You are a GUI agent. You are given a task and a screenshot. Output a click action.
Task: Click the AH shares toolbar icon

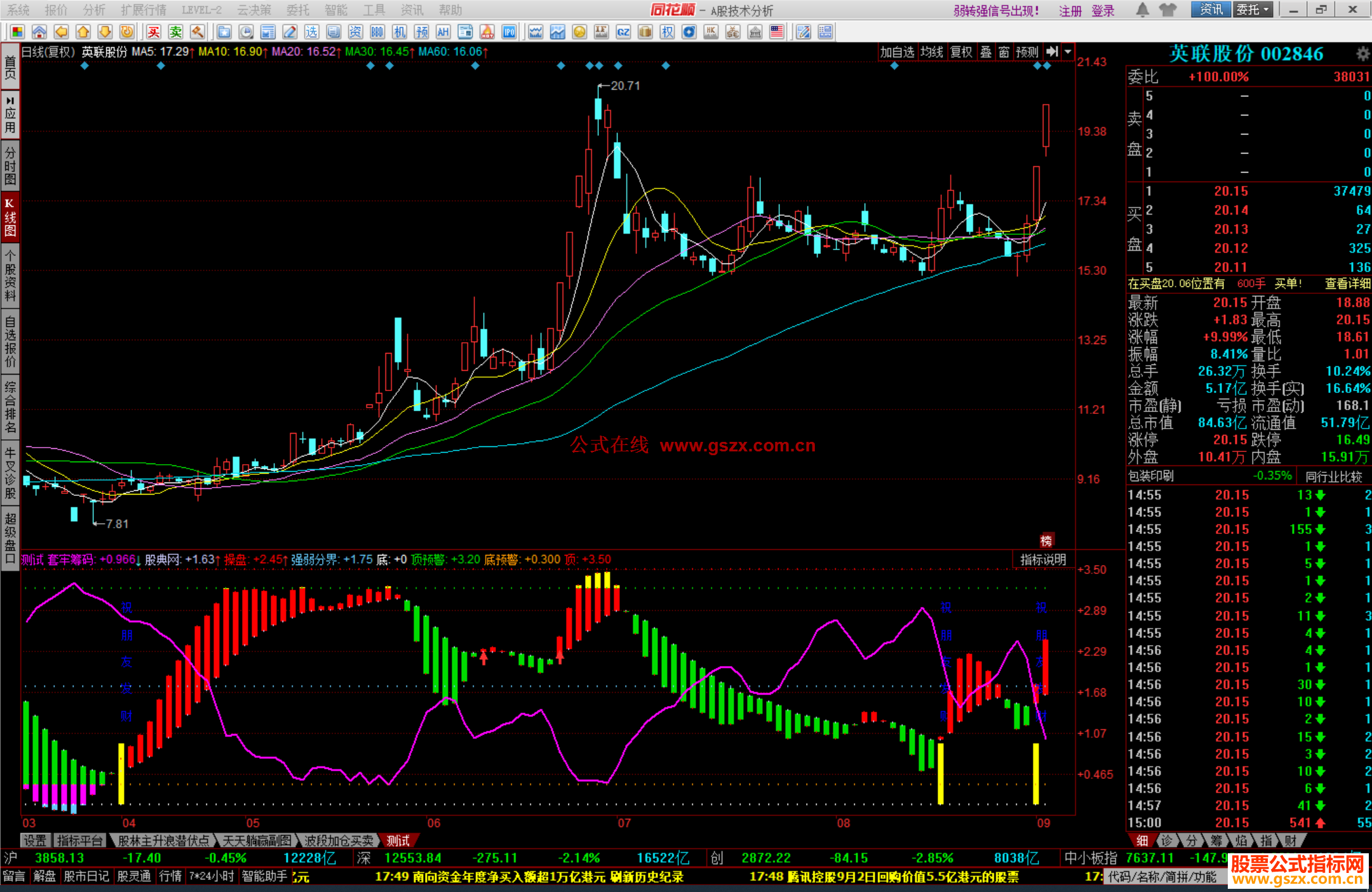[443, 32]
